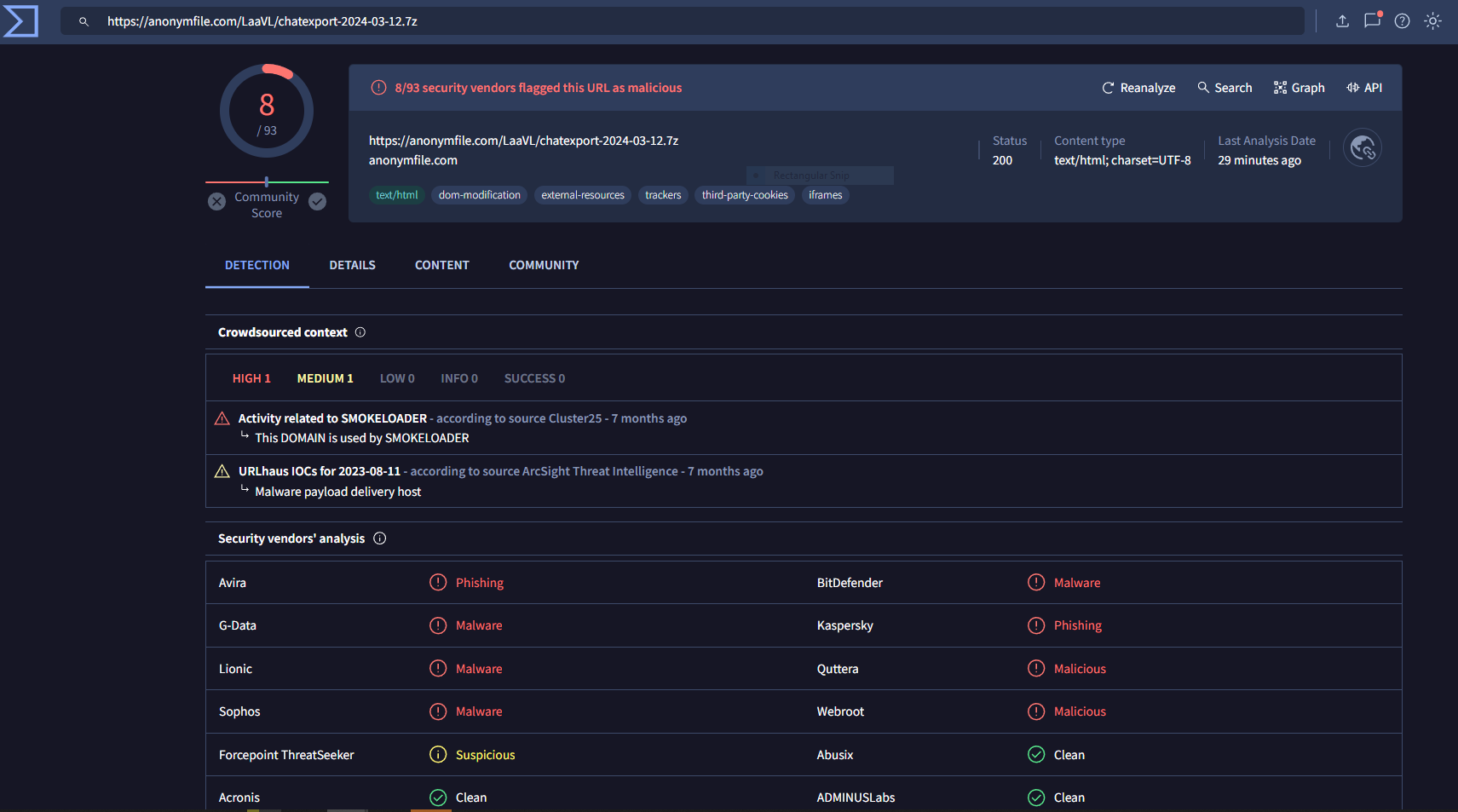Click the search magnifier in the URL bar

click(x=84, y=21)
